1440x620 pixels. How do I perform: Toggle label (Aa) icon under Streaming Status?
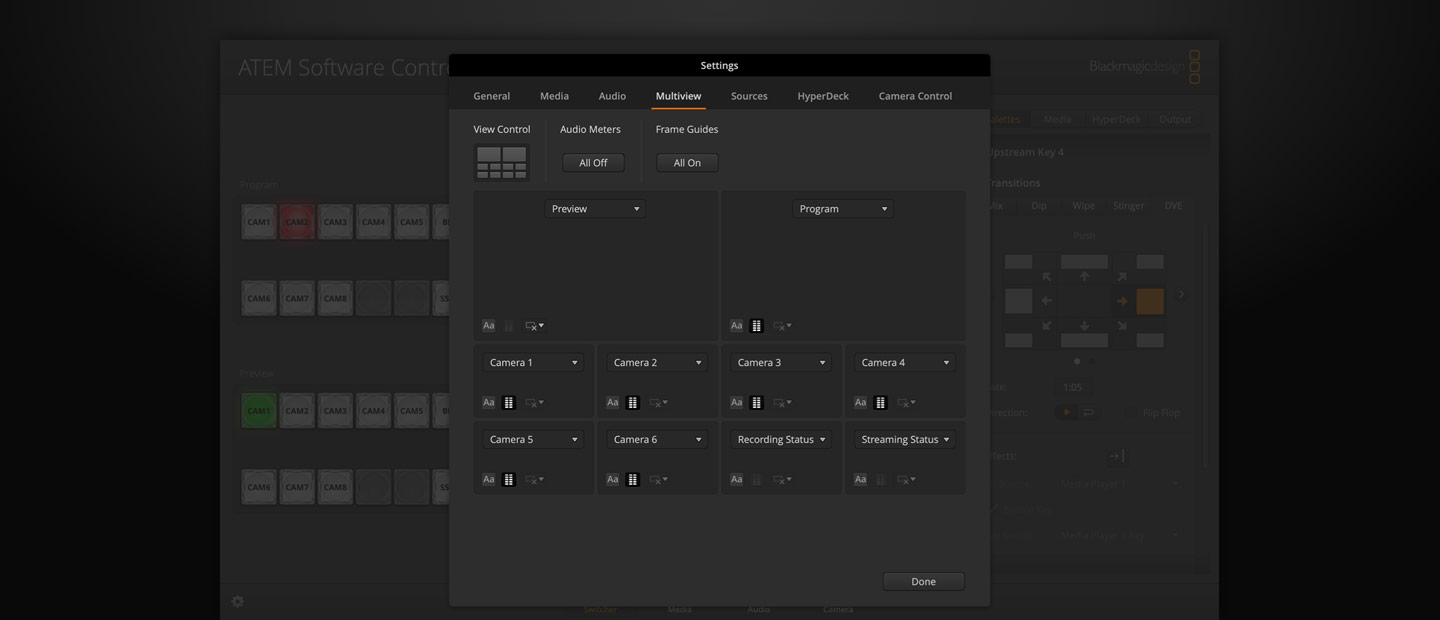860,480
